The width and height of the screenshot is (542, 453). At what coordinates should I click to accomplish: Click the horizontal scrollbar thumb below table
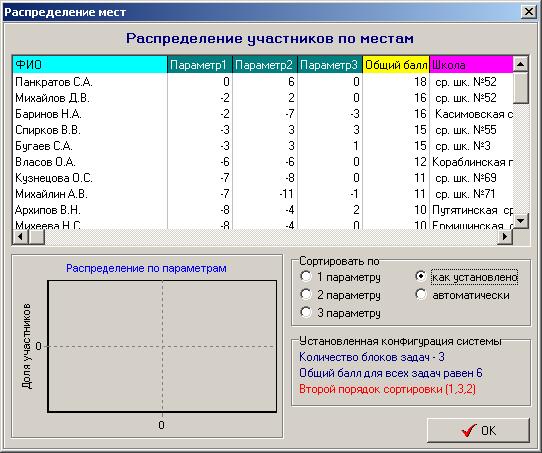pos(36,237)
